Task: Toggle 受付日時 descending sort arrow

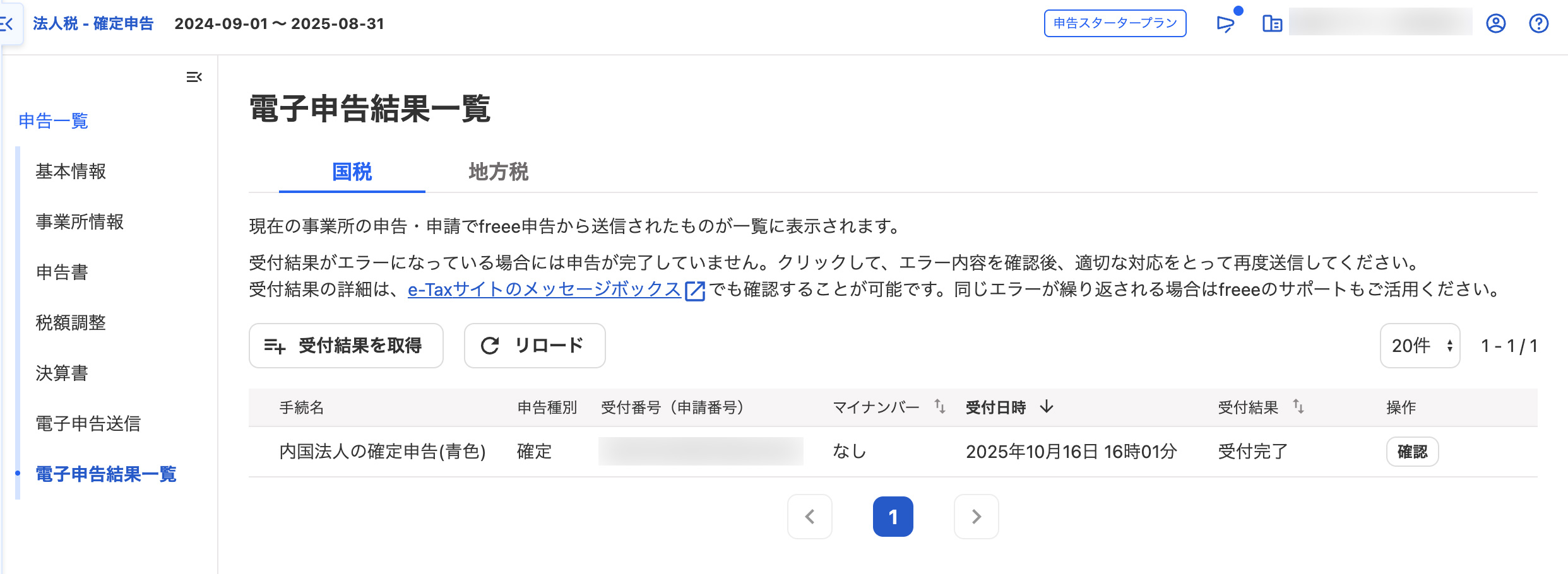Action: (1047, 407)
